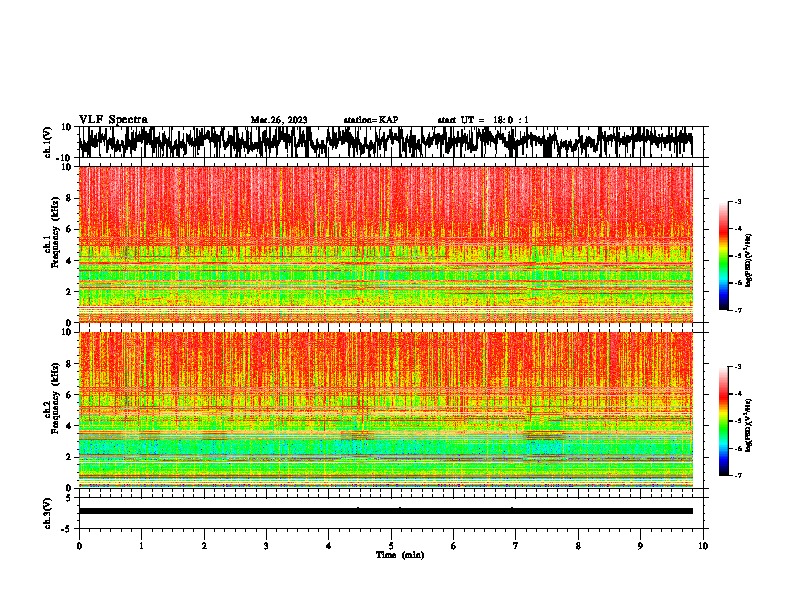This screenshot has width=792, height=612.
Task: Click inside the ch.1 spectrogram panel
Action: point(385,244)
